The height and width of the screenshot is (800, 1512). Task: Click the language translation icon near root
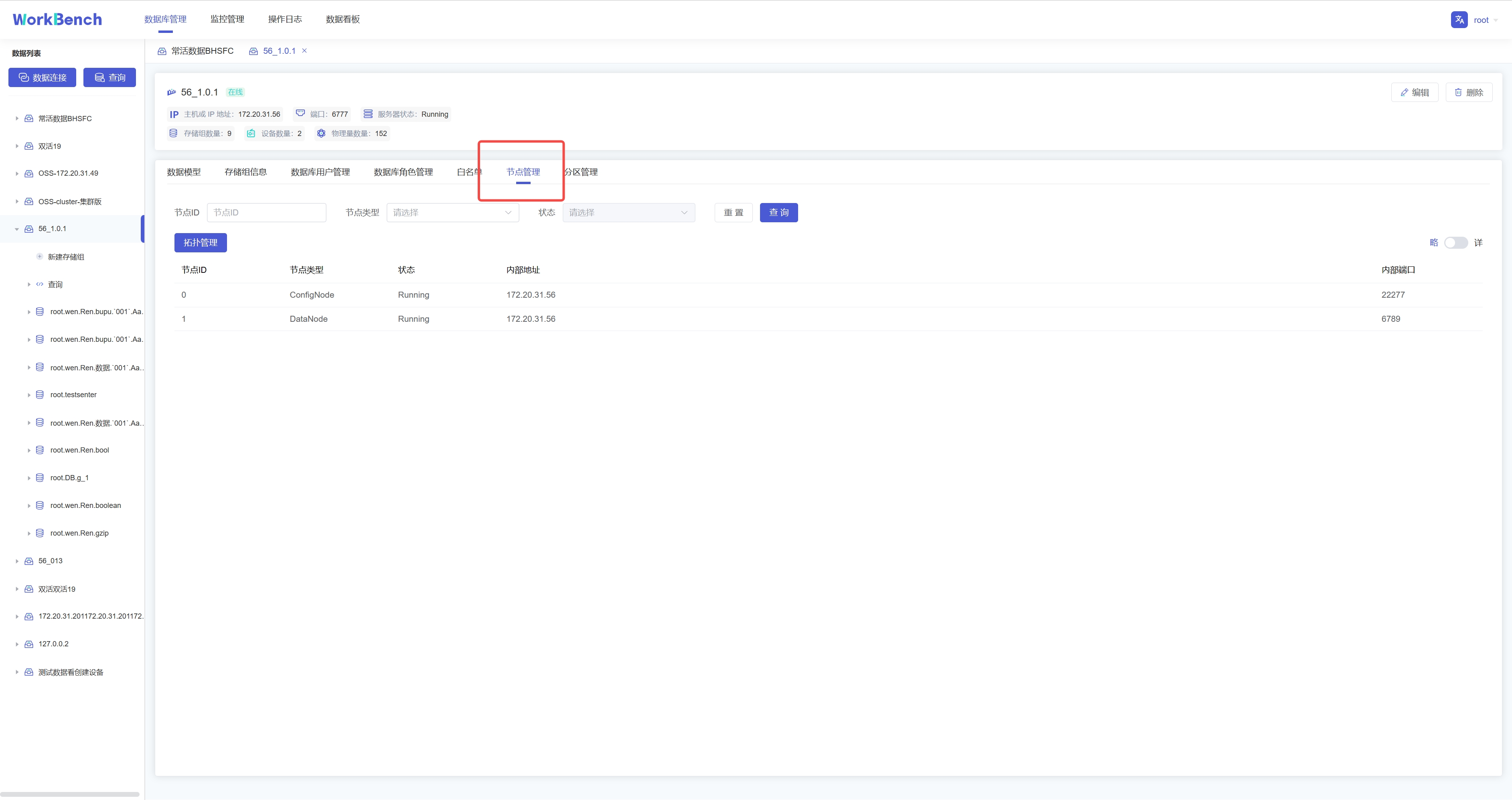point(1459,19)
